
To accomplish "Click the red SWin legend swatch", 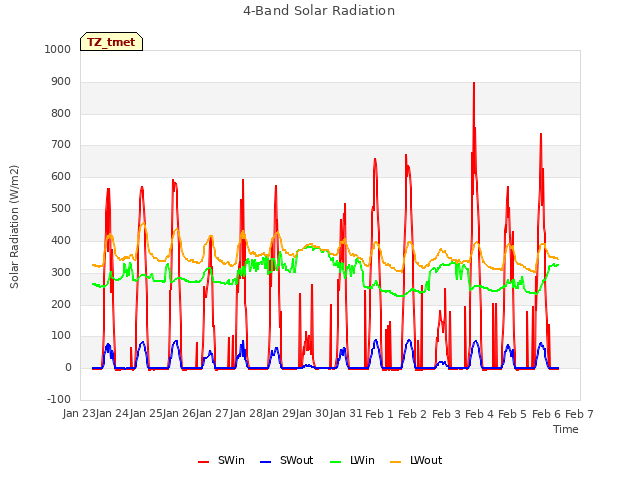I will (x=203, y=462).
